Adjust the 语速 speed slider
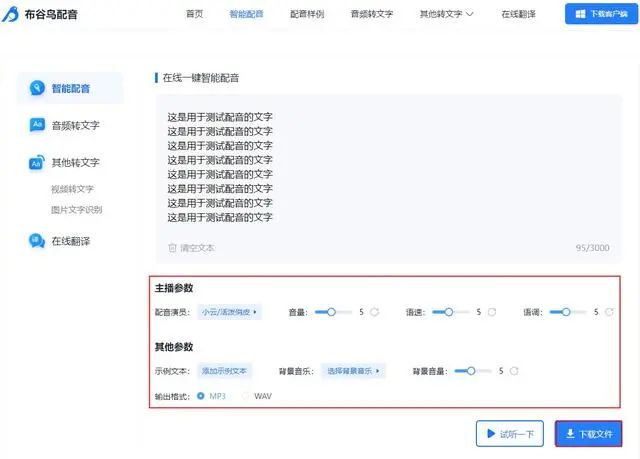The height and width of the screenshot is (459, 640). click(x=451, y=312)
